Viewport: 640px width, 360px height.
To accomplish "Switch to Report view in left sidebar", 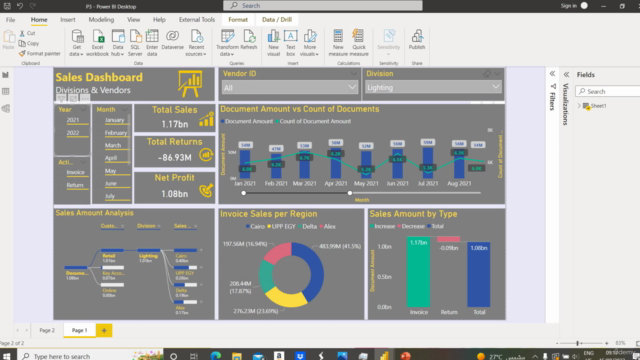I will click(6, 75).
